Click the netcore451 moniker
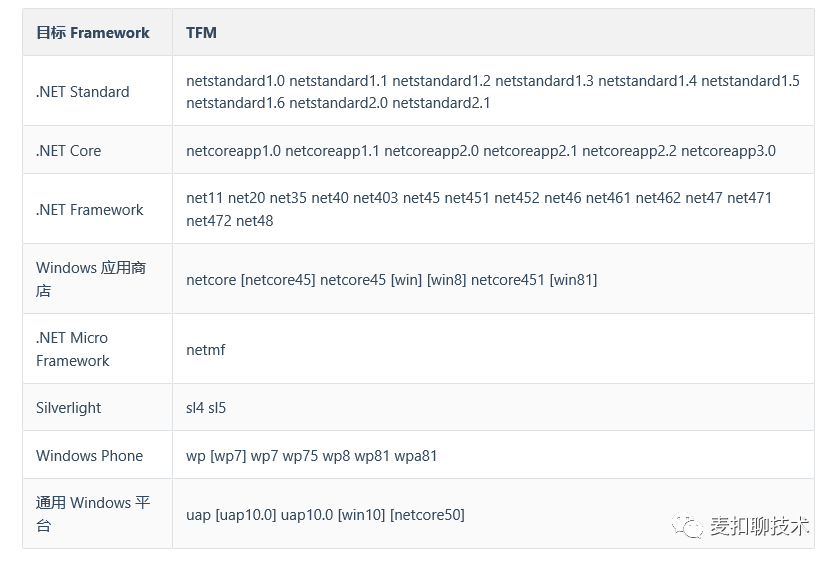The height and width of the screenshot is (562, 836). 508,280
